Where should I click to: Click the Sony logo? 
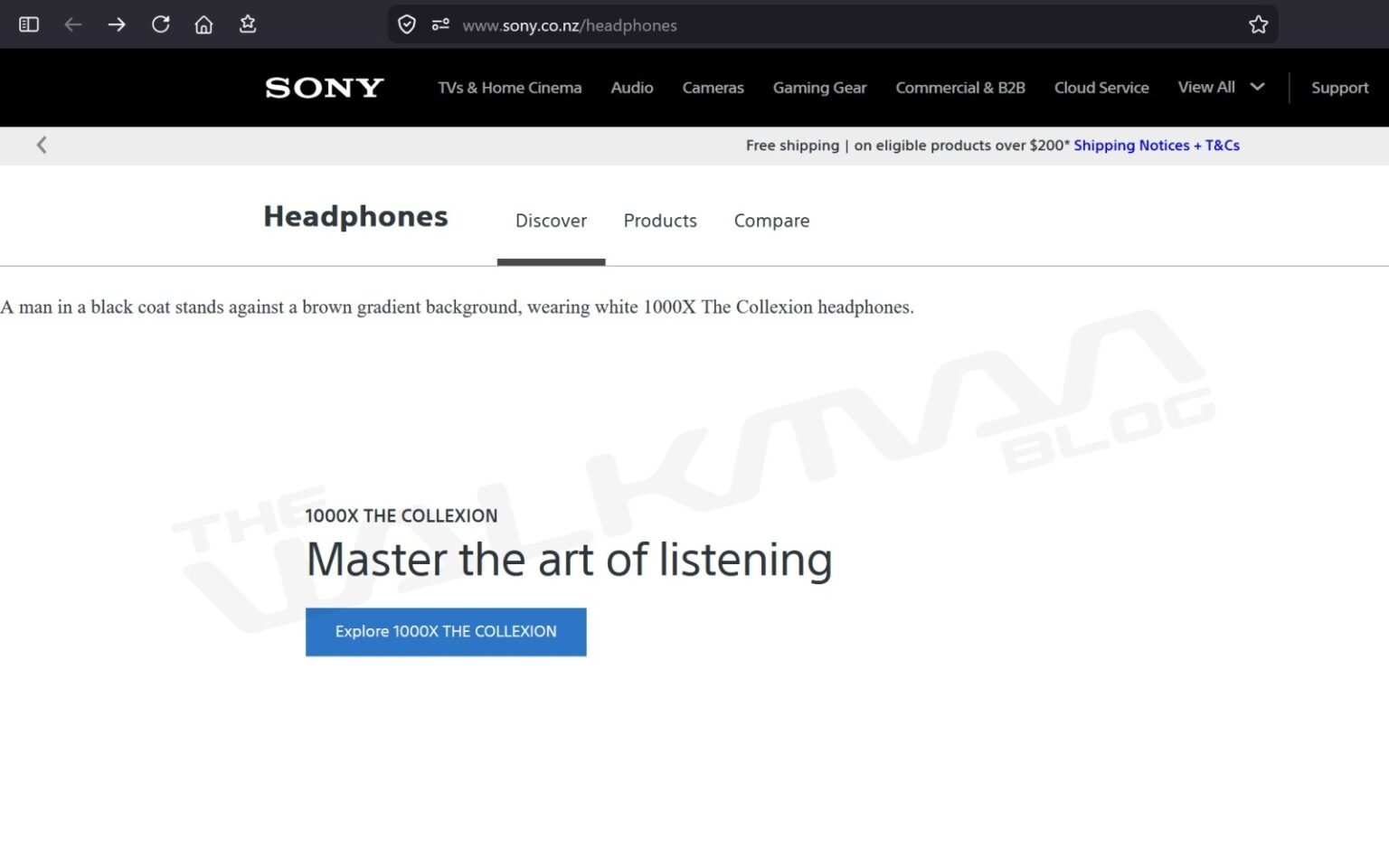324,88
